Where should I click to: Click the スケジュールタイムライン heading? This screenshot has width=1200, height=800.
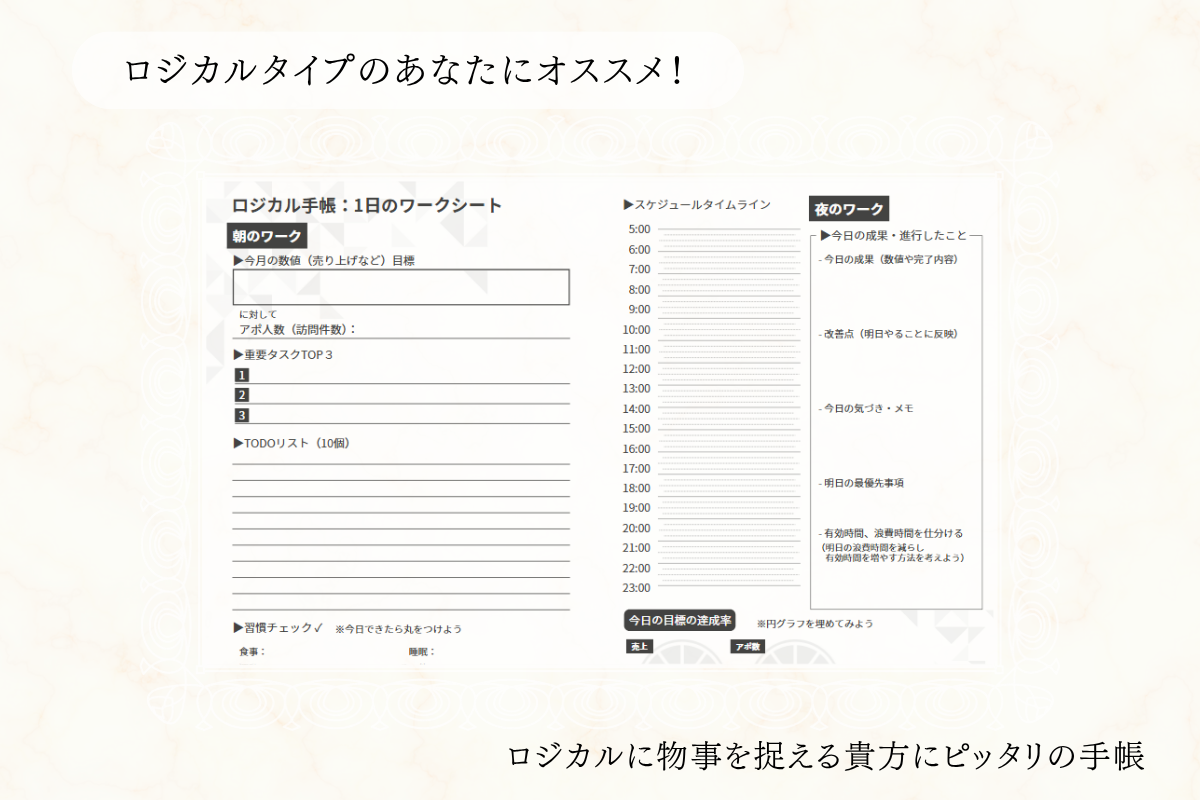(x=697, y=205)
